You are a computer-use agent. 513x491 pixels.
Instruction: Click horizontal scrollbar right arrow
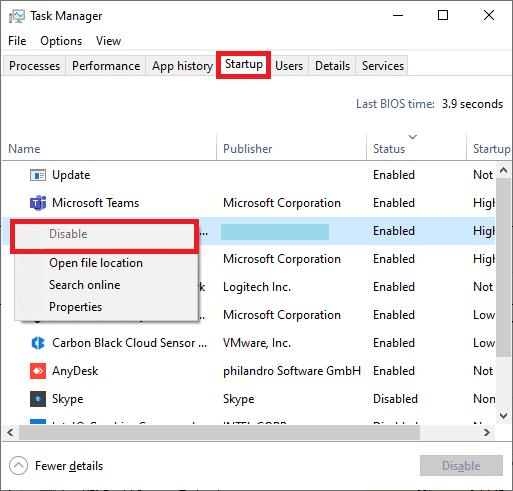coord(487,433)
